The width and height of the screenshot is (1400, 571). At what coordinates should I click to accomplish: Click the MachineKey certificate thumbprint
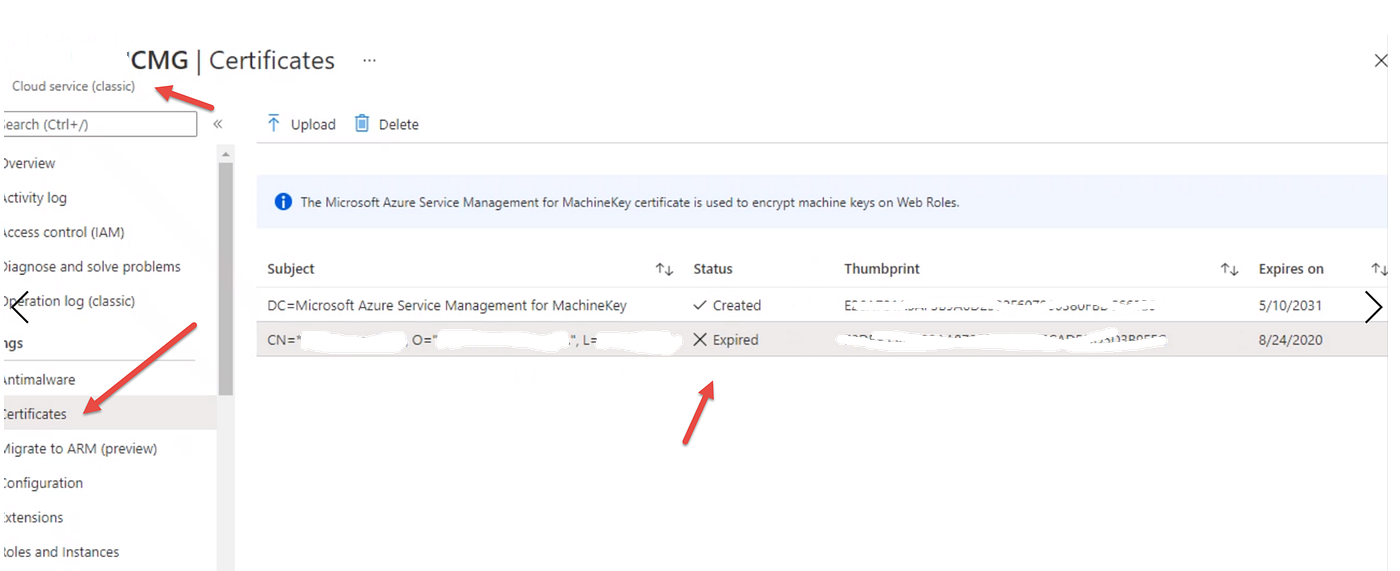(x=1000, y=305)
